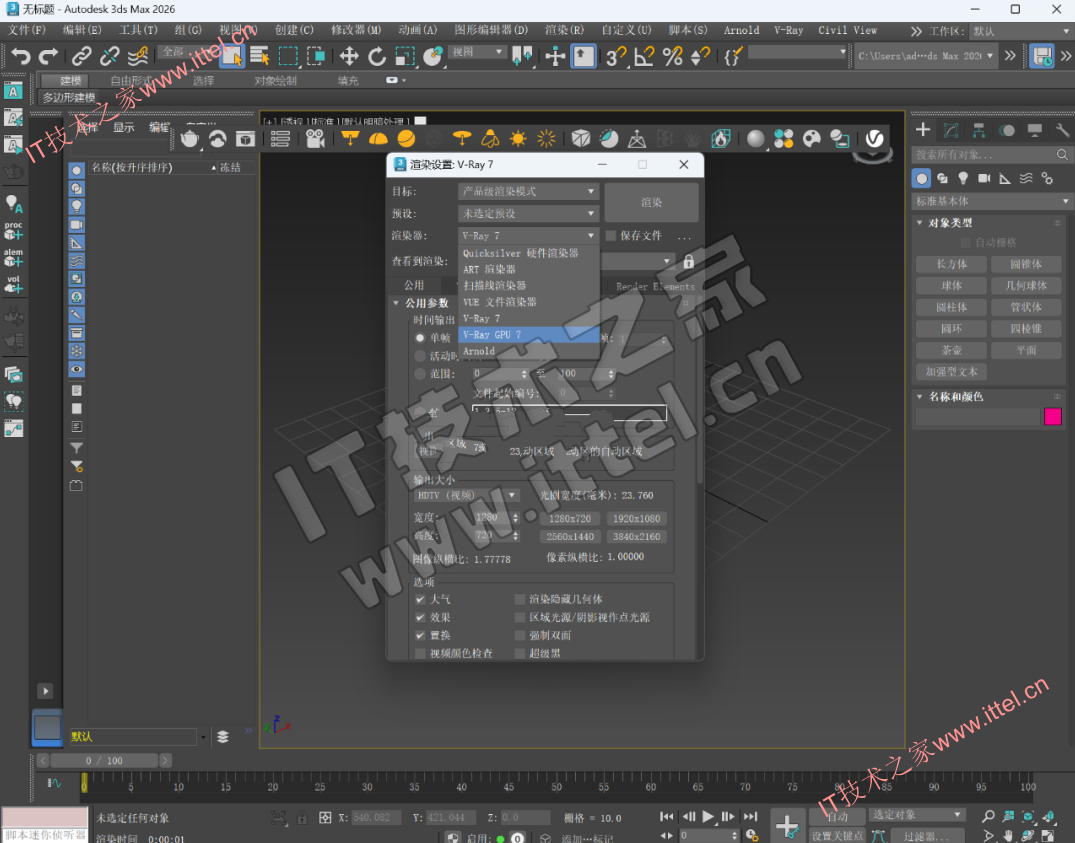The image size is (1075, 843).
Task: Open the 修改器(M) menu
Action: [x=356, y=30]
